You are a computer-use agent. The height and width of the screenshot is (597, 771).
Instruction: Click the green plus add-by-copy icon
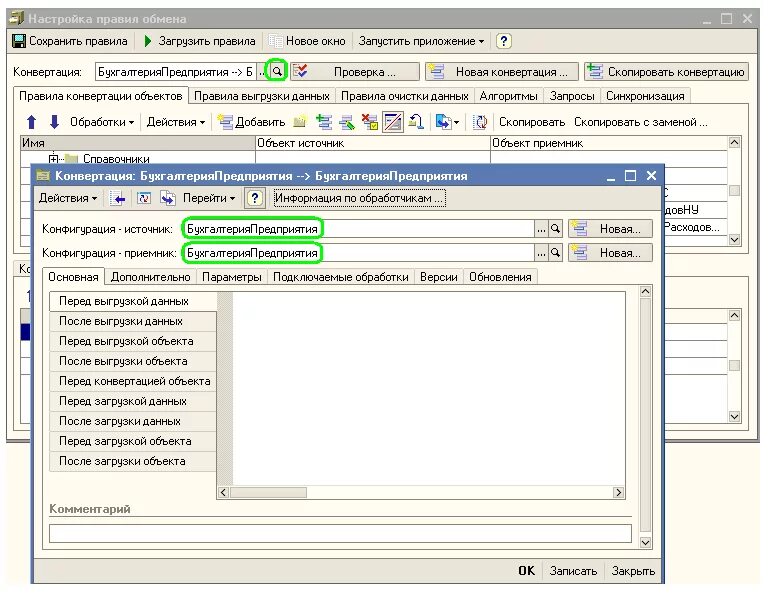pos(324,122)
